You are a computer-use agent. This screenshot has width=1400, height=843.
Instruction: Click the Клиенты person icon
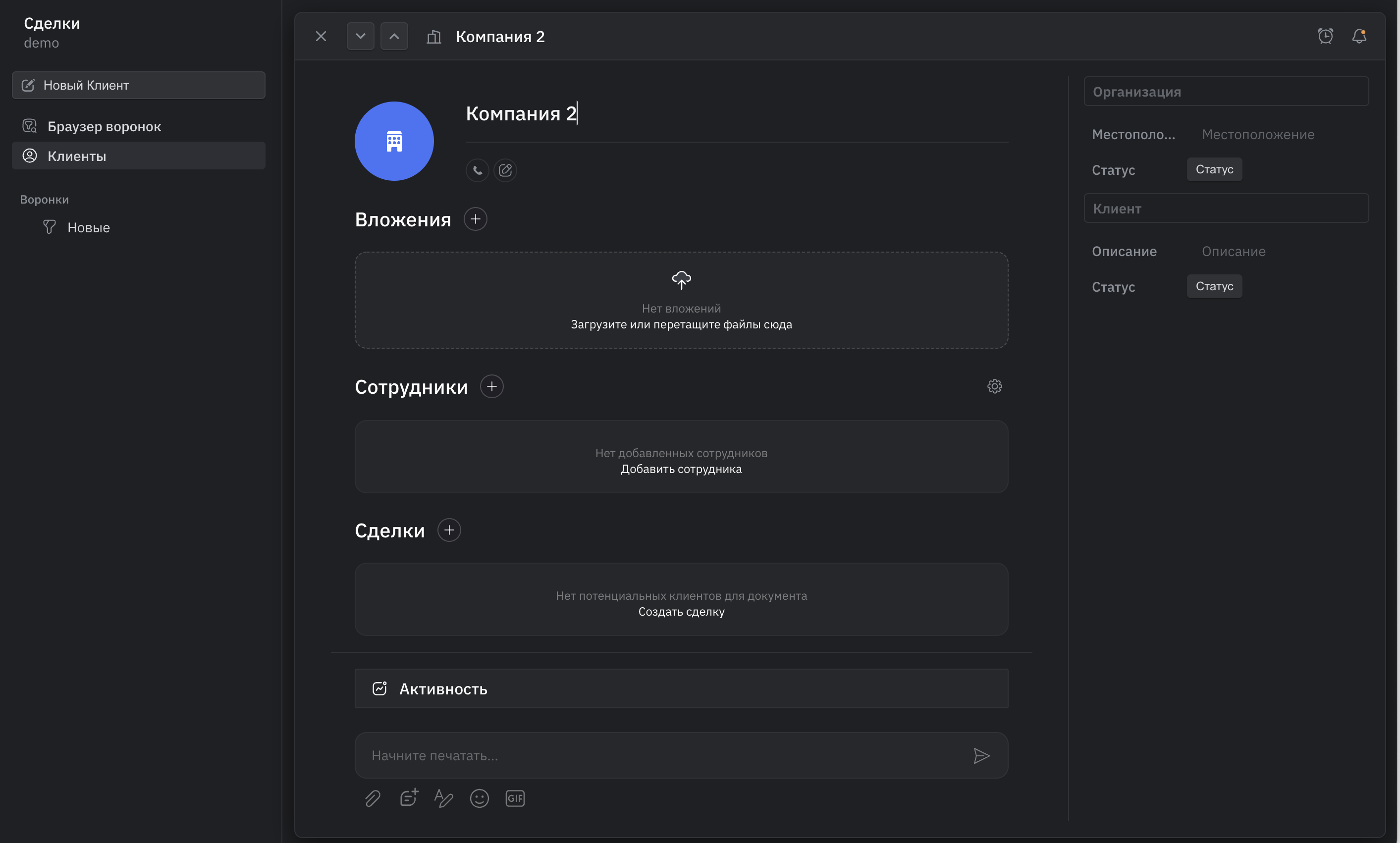coord(30,156)
